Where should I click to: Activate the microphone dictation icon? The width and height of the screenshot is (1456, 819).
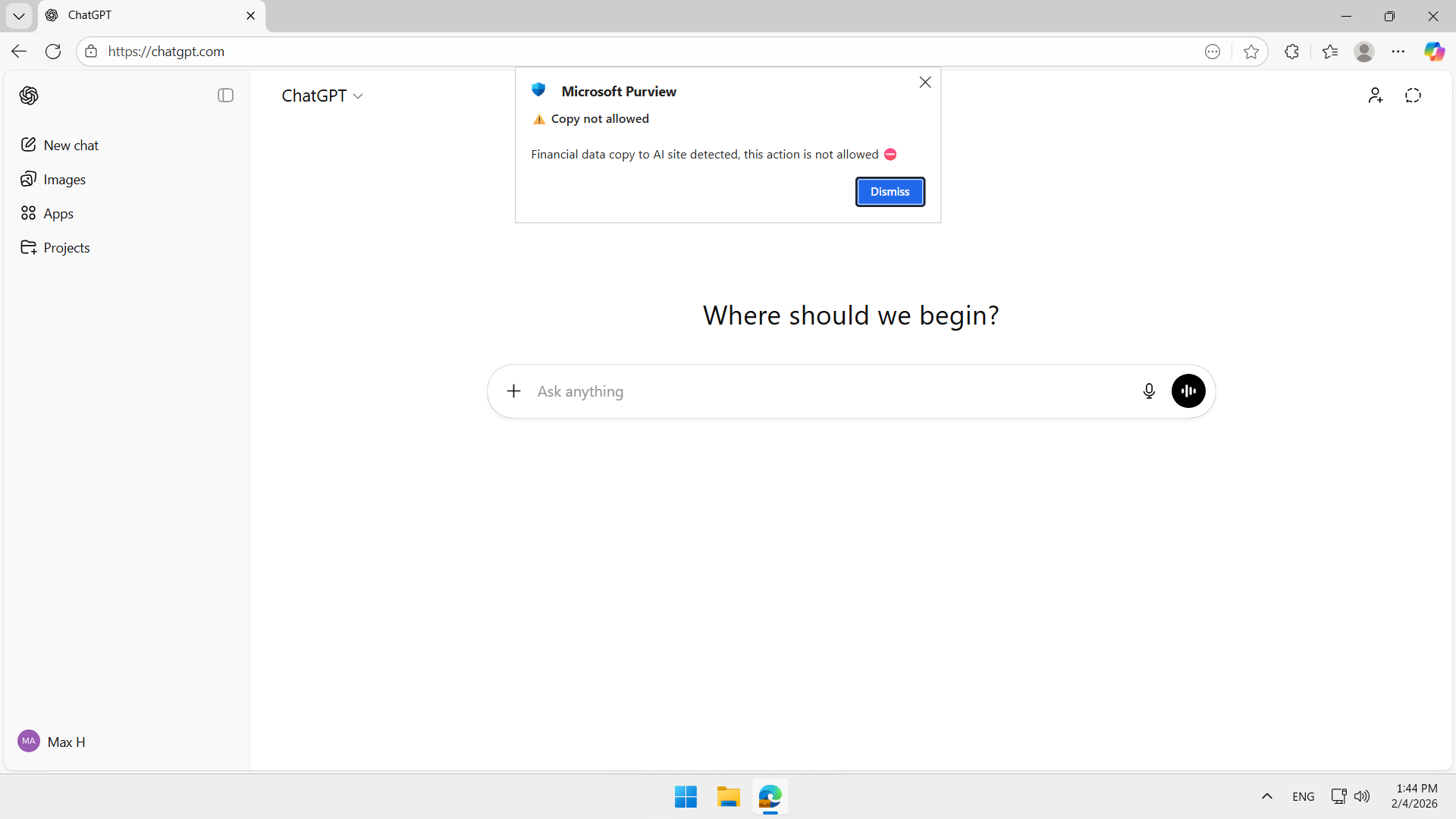click(x=1149, y=391)
